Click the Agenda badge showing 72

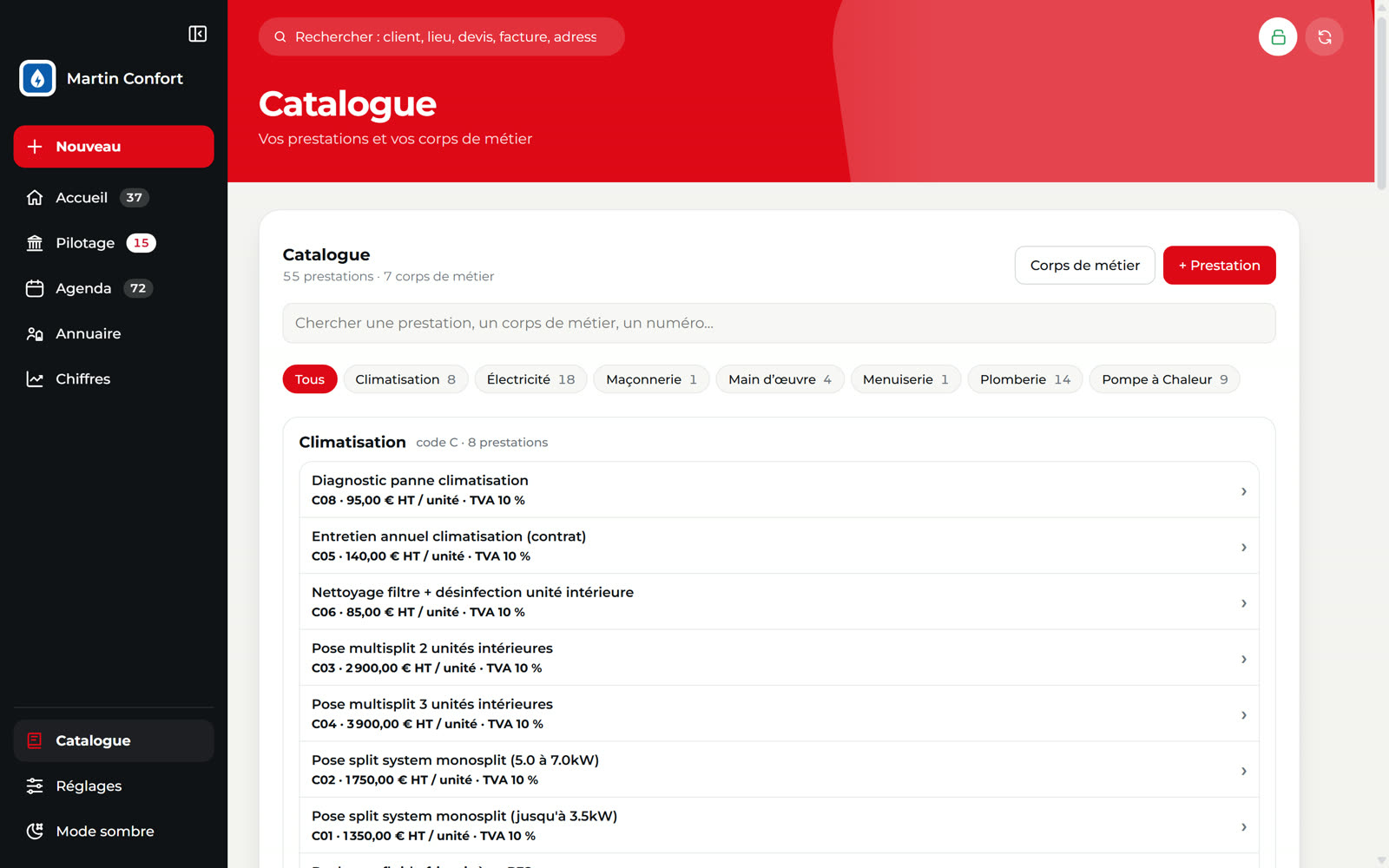coord(138,288)
